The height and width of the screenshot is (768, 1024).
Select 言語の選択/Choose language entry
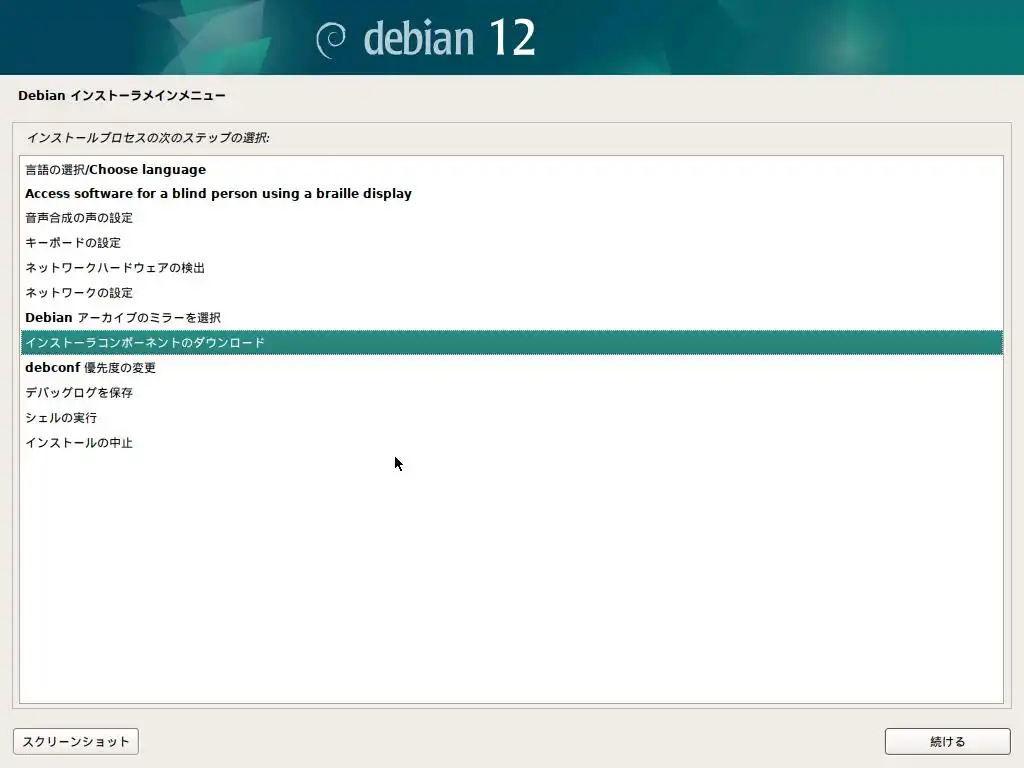pyautogui.click(x=511, y=169)
